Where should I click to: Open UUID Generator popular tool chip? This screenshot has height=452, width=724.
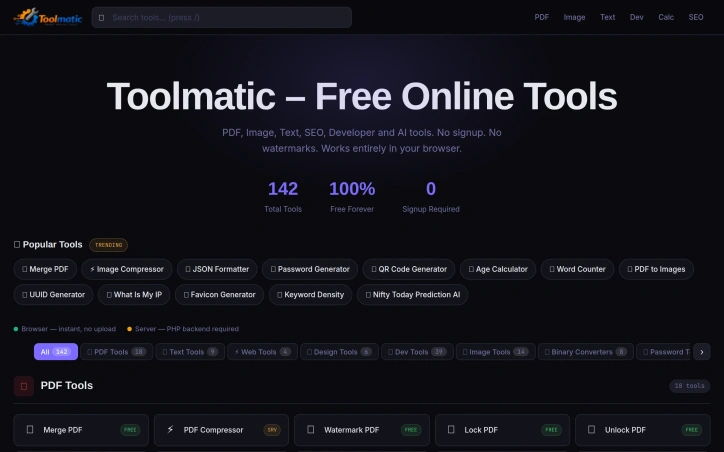(54, 295)
